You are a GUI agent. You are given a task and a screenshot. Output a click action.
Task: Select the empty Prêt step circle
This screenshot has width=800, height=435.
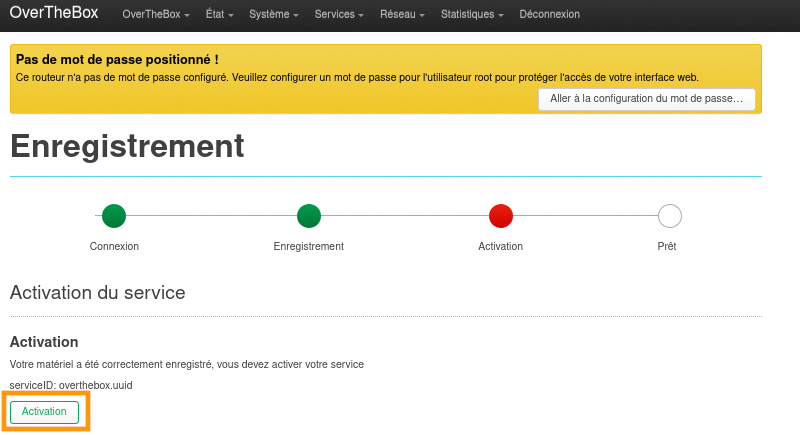669,215
